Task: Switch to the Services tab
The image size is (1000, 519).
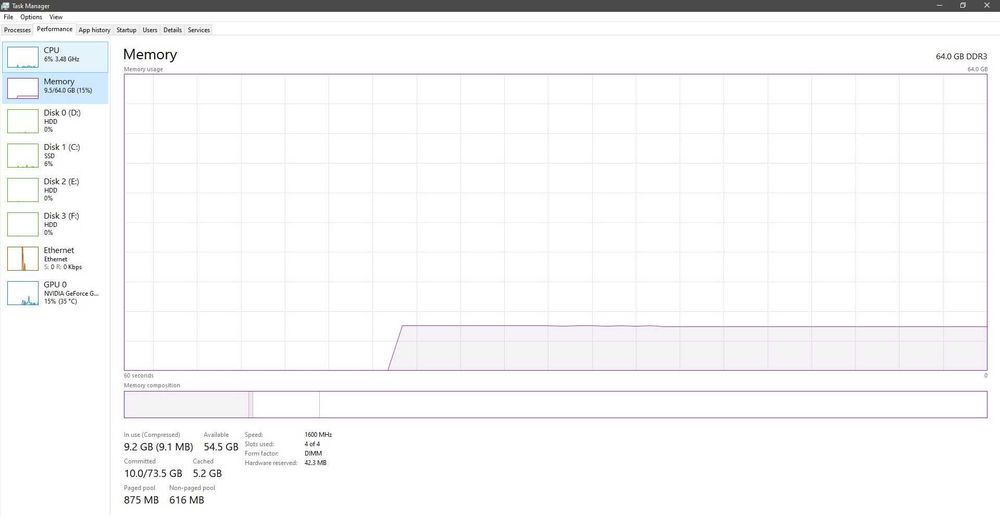Action: (198, 30)
